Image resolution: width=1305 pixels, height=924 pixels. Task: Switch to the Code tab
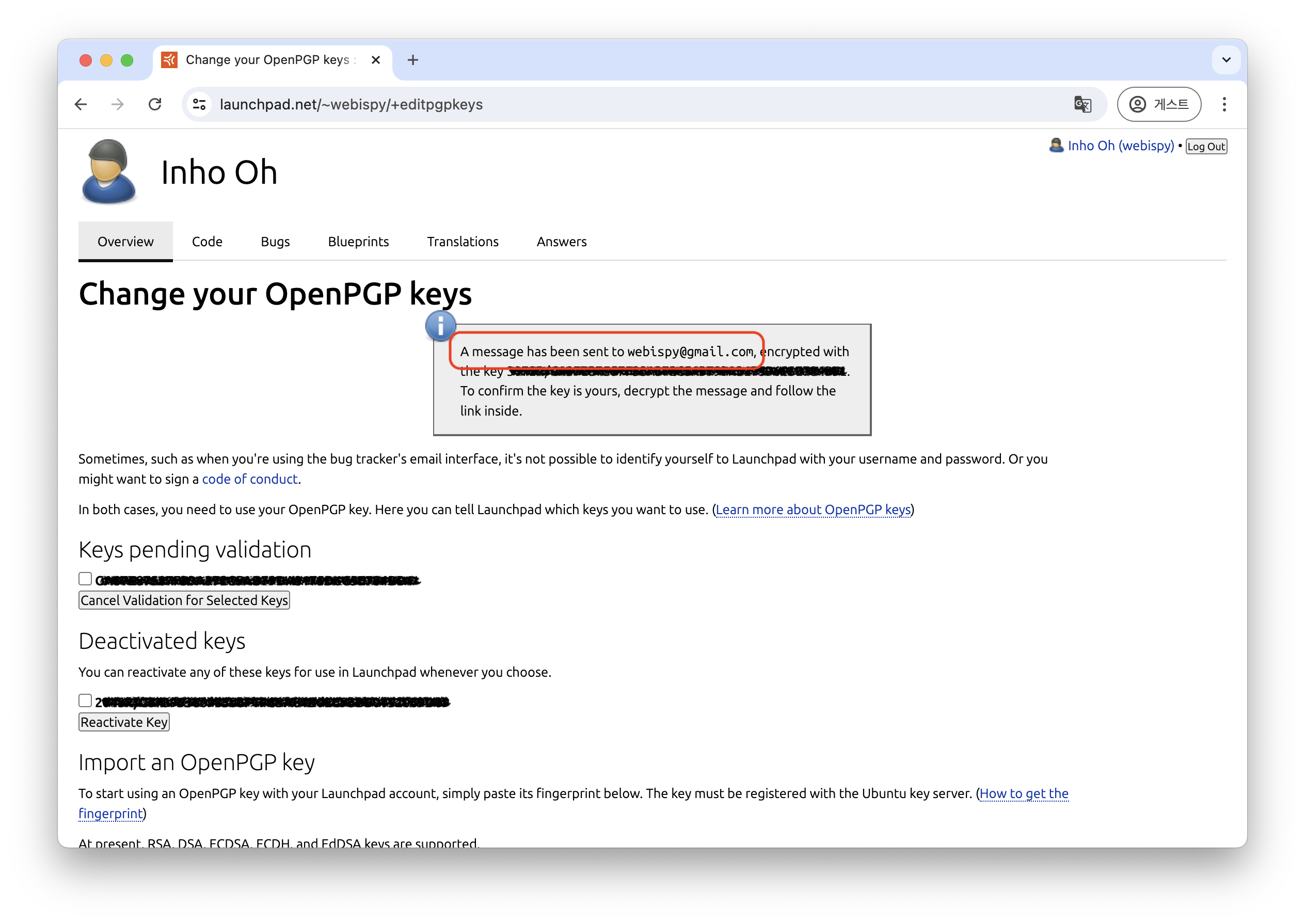click(x=207, y=241)
